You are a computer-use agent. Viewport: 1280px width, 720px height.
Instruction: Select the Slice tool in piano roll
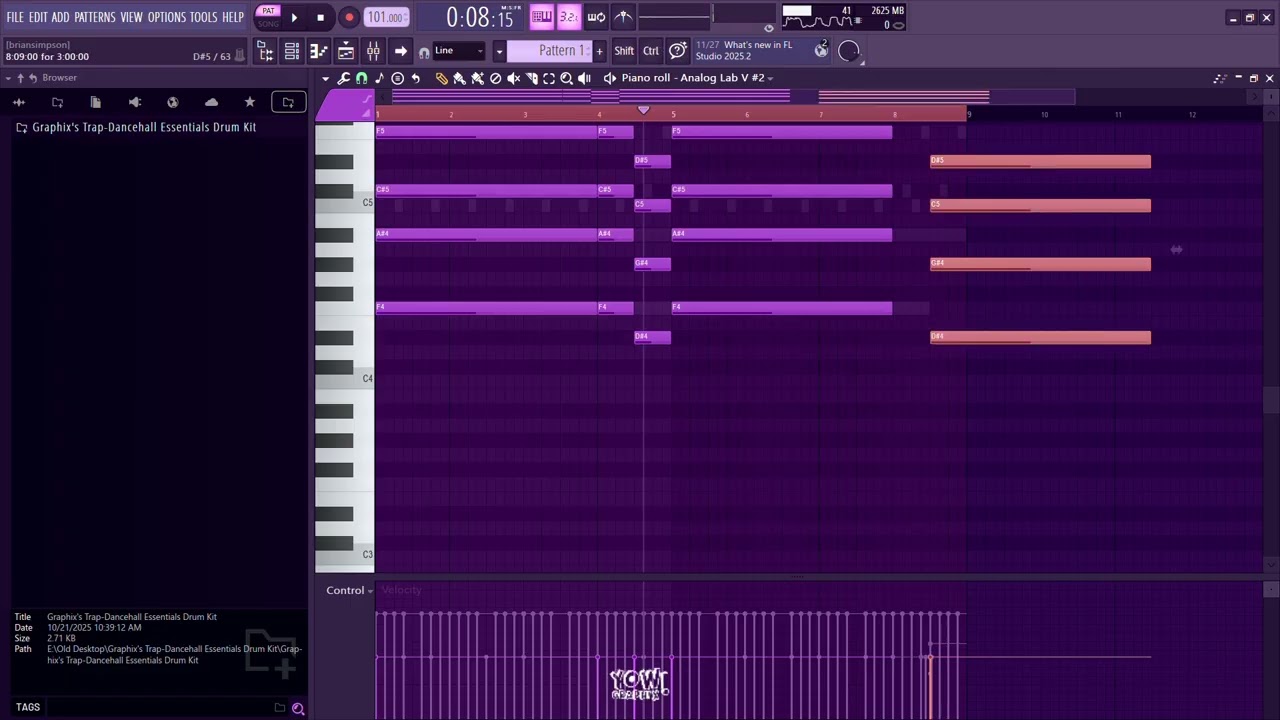click(531, 78)
